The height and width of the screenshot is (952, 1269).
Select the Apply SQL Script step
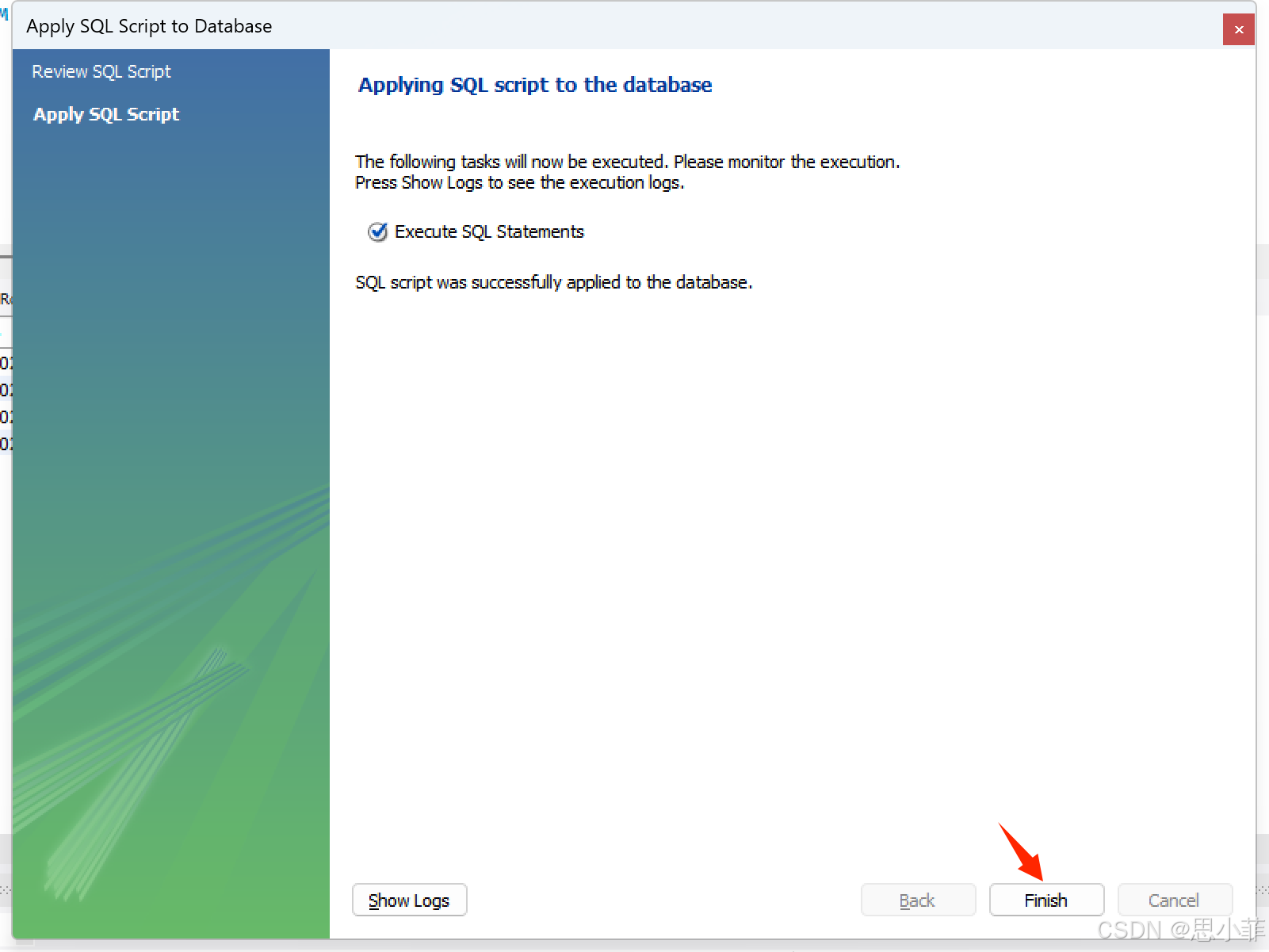[106, 114]
